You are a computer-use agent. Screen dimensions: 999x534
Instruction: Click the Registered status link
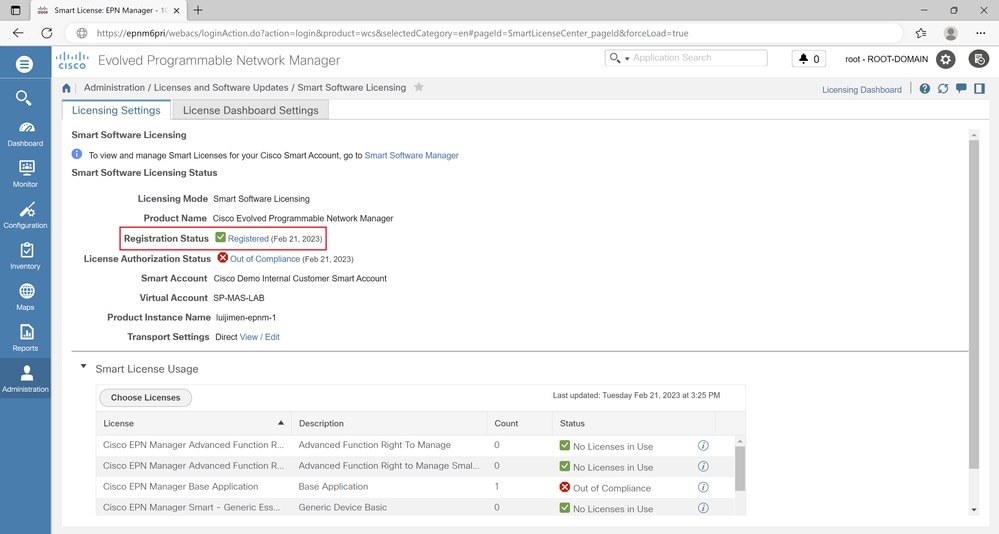248,239
